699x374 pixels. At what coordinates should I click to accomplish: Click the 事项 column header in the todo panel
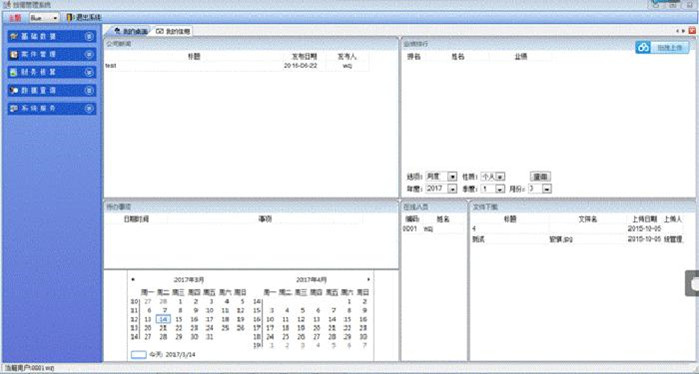[x=265, y=219]
